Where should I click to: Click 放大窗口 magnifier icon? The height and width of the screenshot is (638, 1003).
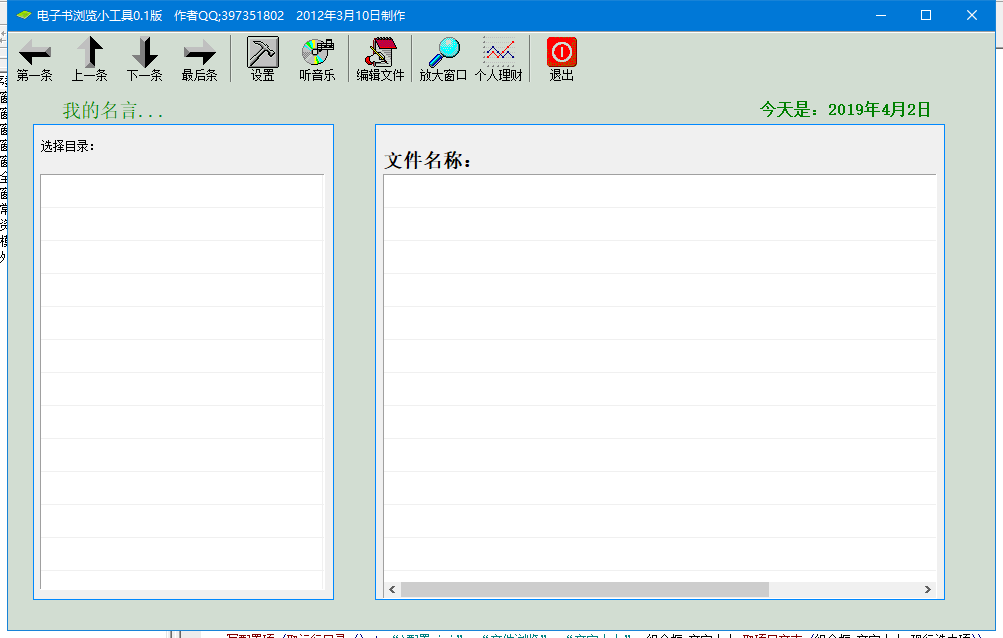click(x=443, y=59)
